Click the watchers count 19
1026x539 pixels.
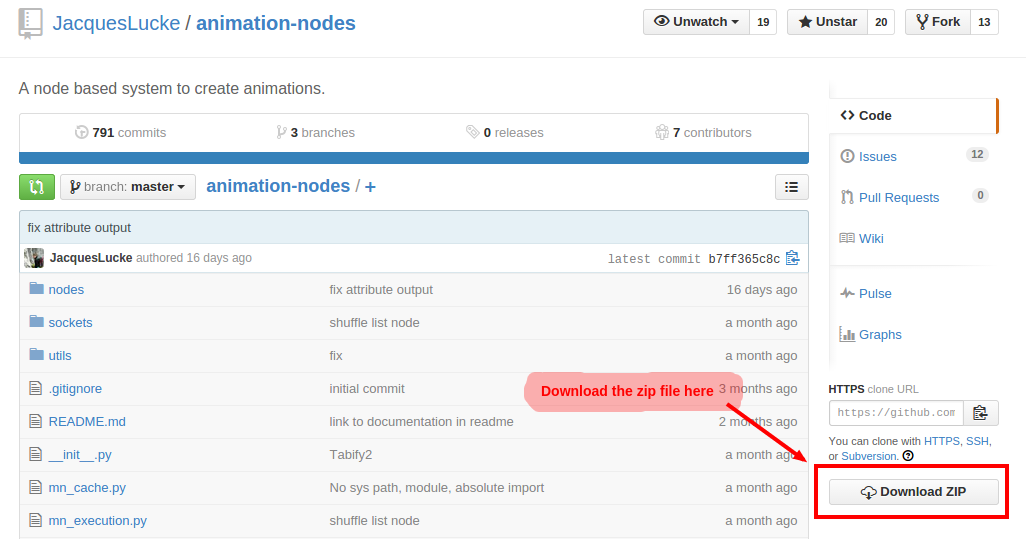pyautogui.click(x=763, y=22)
